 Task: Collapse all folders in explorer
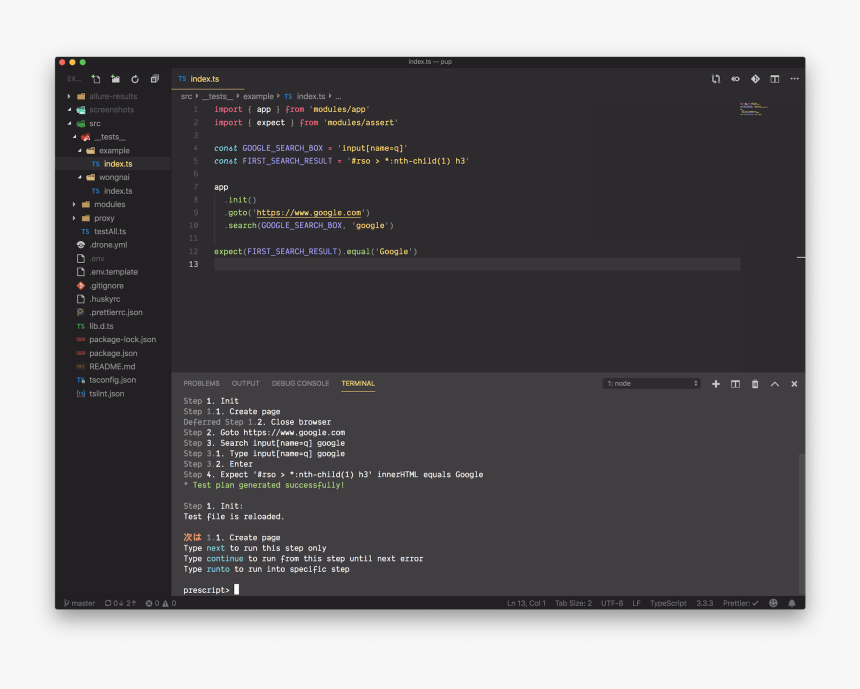pyautogui.click(x=155, y=79)
